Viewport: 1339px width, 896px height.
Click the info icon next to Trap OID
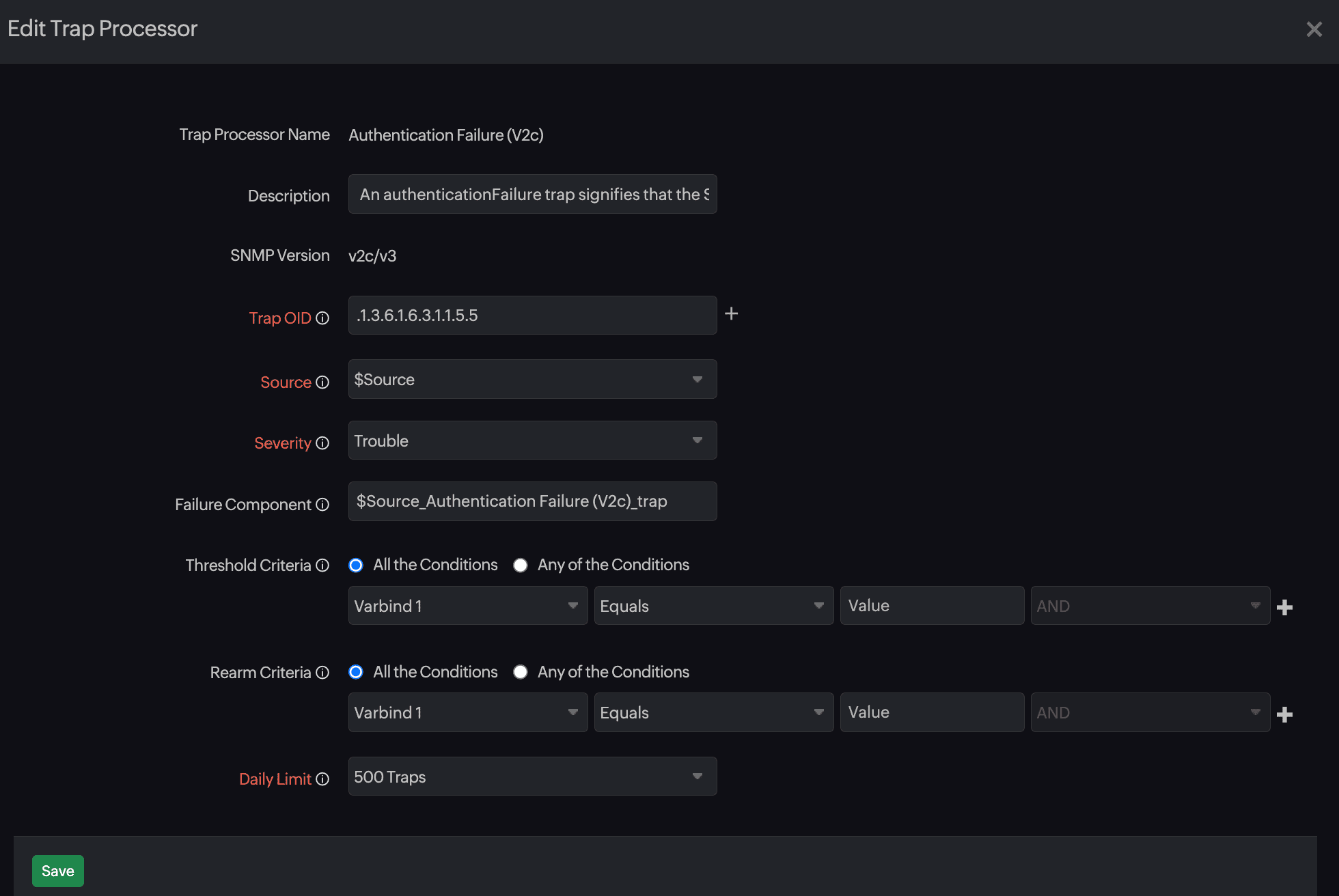322,318
